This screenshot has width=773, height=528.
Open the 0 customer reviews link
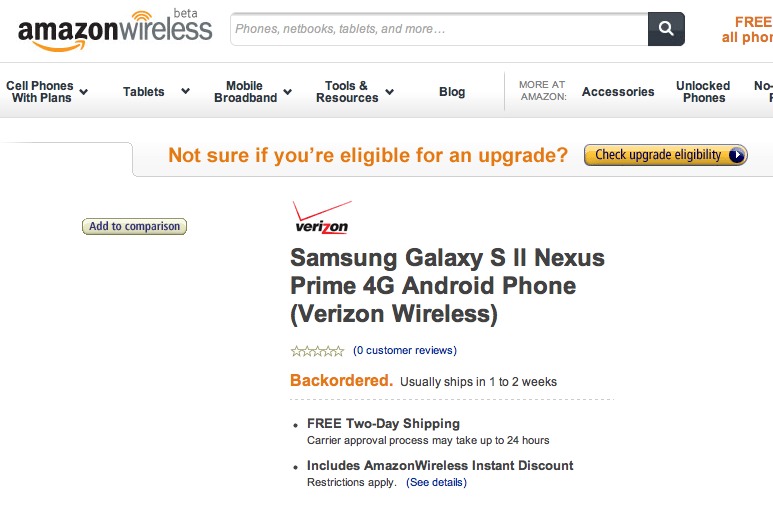point(405,351)
